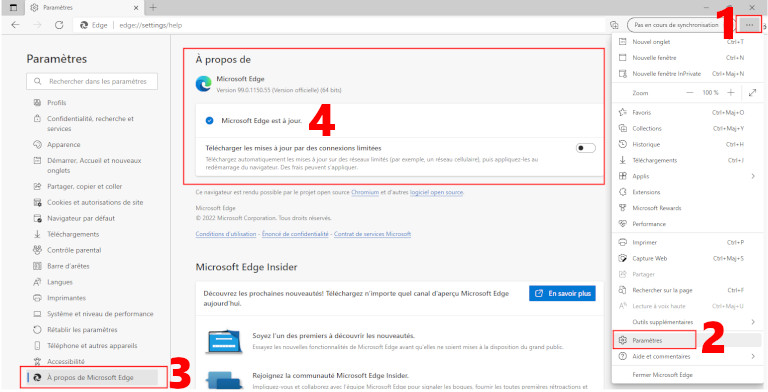
Task: Select Cookies et autorisations de site
Action: coord(95,202)
